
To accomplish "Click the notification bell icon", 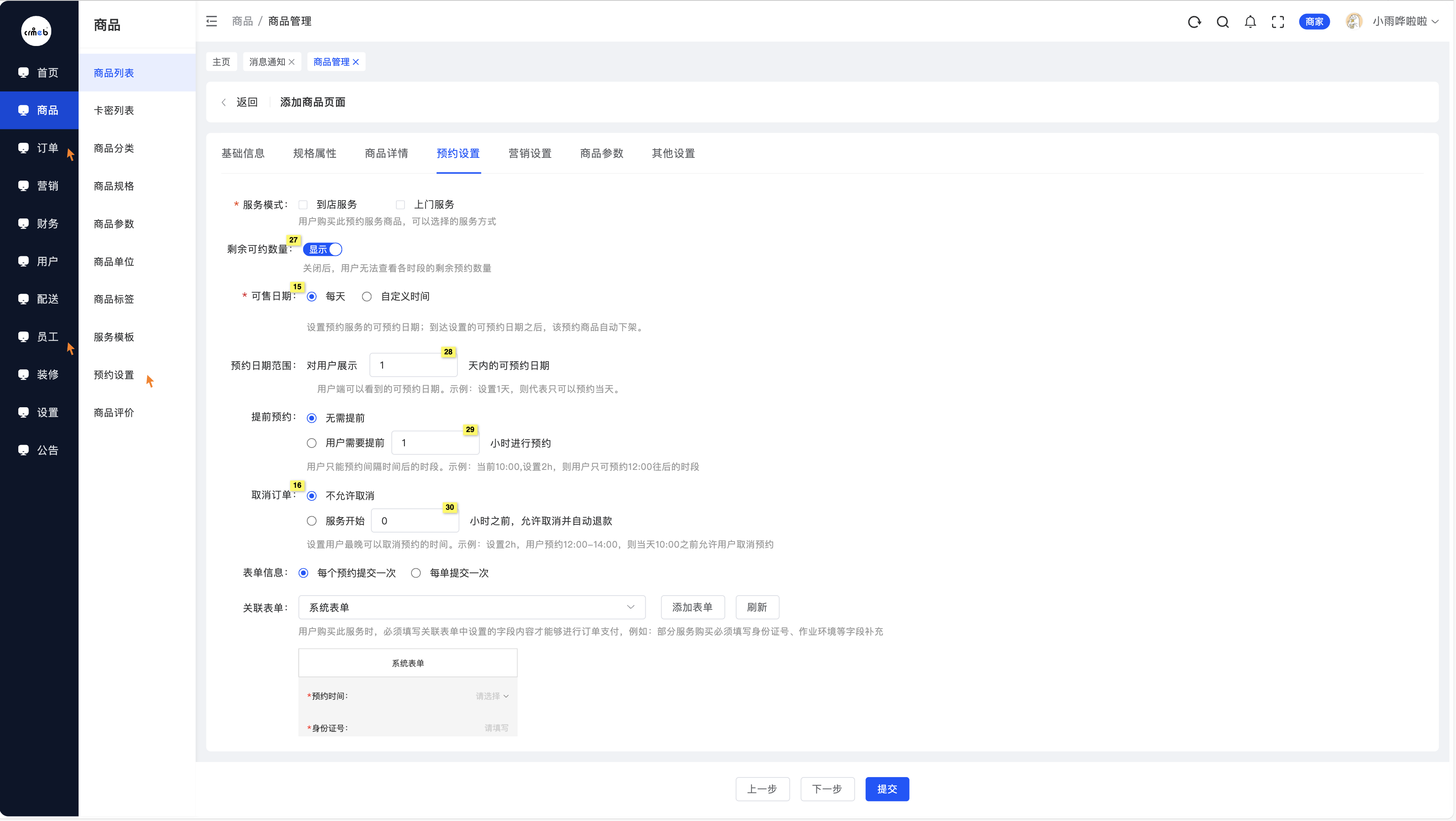I will coord(1250,22).
